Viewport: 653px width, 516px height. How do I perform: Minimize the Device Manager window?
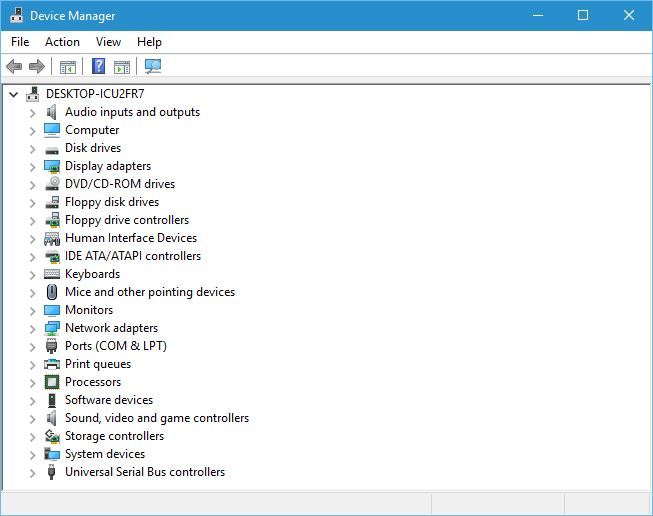pyautogui.click(x=538, y=15)
